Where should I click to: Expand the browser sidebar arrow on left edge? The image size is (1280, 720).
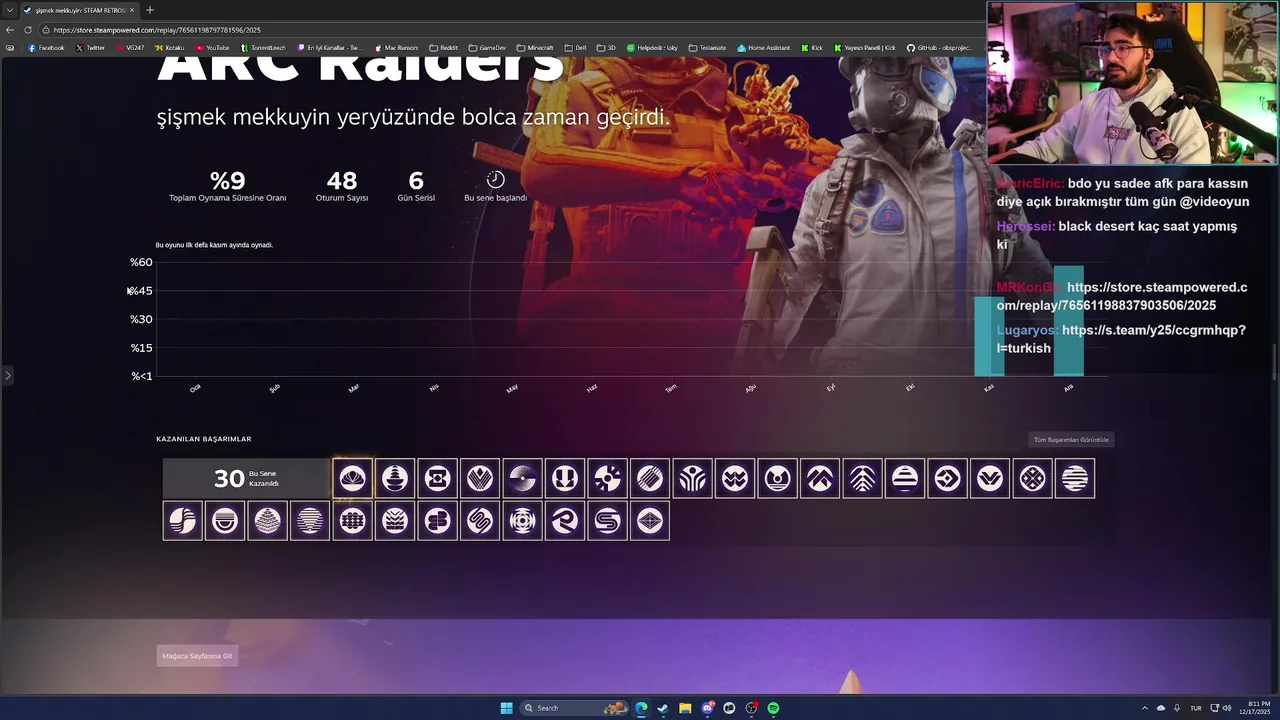click(7, 376)
